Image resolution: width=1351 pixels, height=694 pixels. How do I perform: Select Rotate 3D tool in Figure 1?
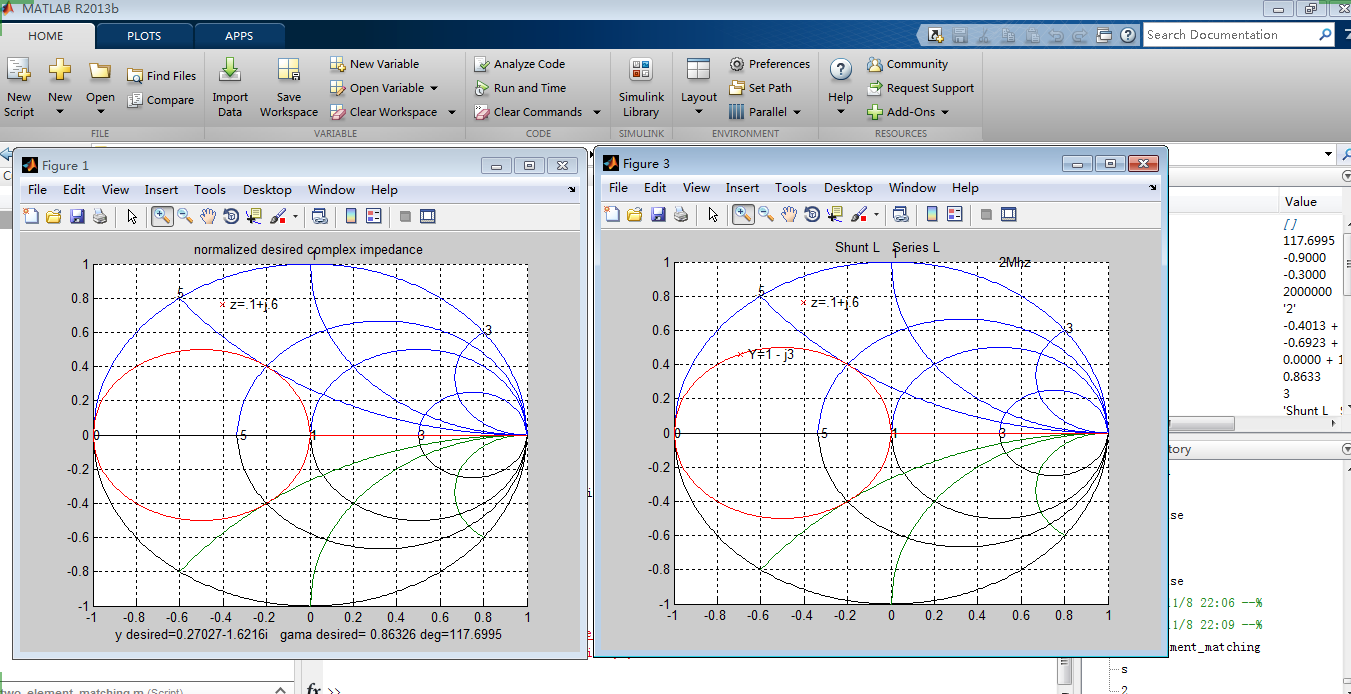point(231,216)
